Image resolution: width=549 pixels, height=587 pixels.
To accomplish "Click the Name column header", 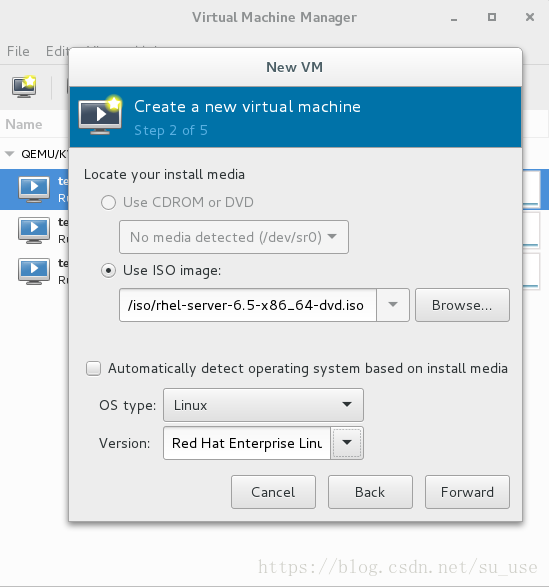I will pos(24,124).
